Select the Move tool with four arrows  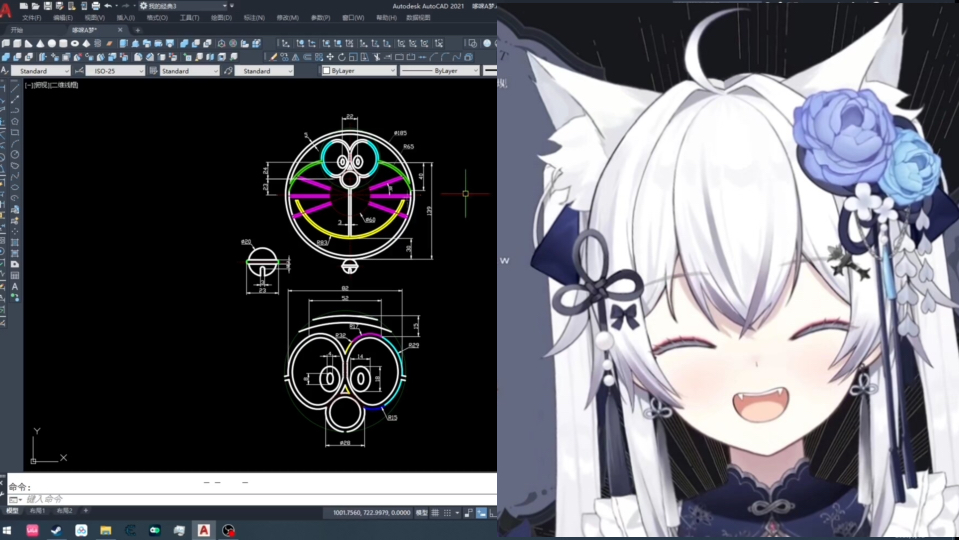(330, 57)
